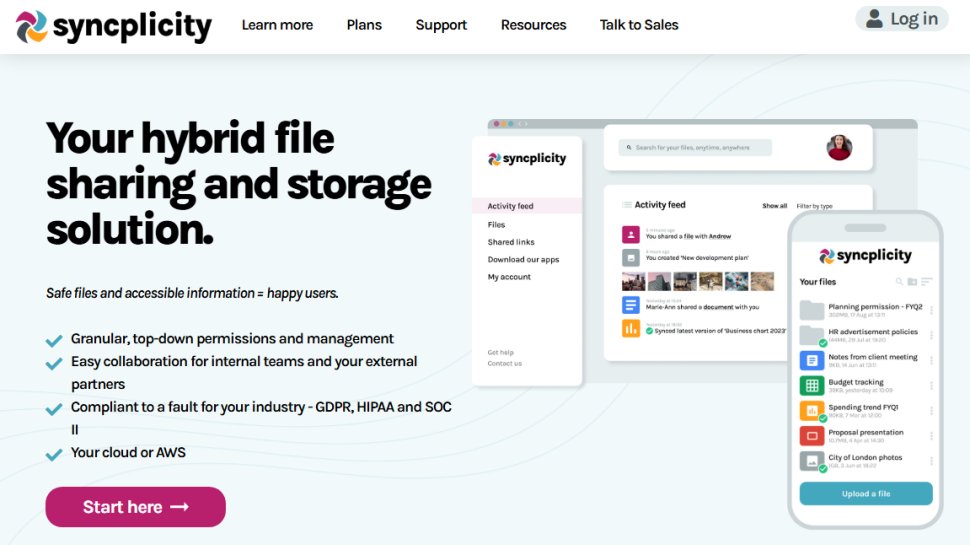Screen dimensions: 970x545
Task: Click the last photo thumbnail in feed
Action: (762, 281)
